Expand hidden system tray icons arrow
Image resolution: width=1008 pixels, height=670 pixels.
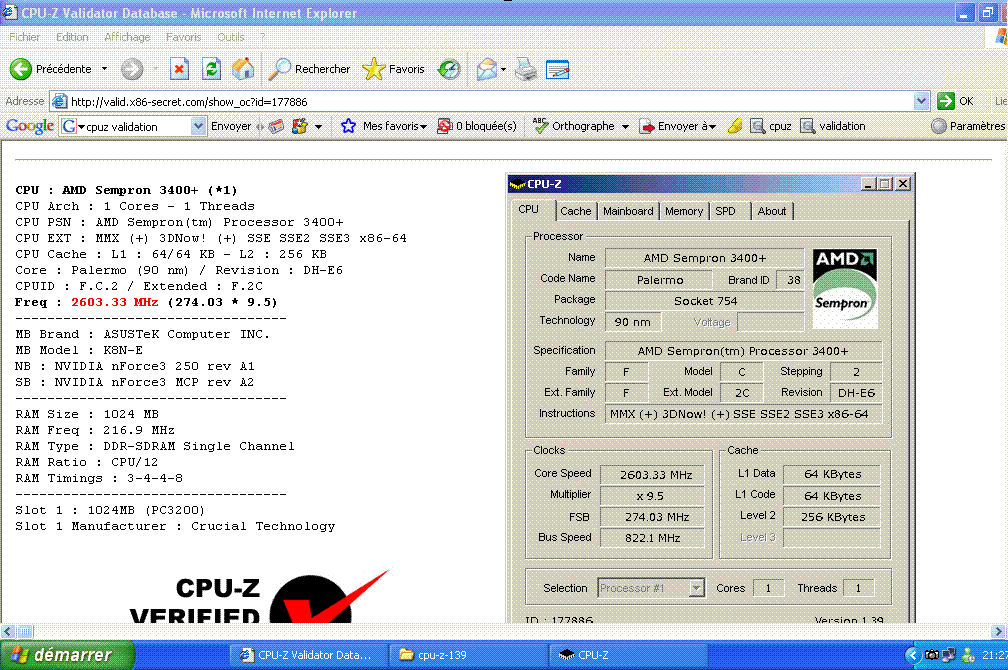point(912,655)
